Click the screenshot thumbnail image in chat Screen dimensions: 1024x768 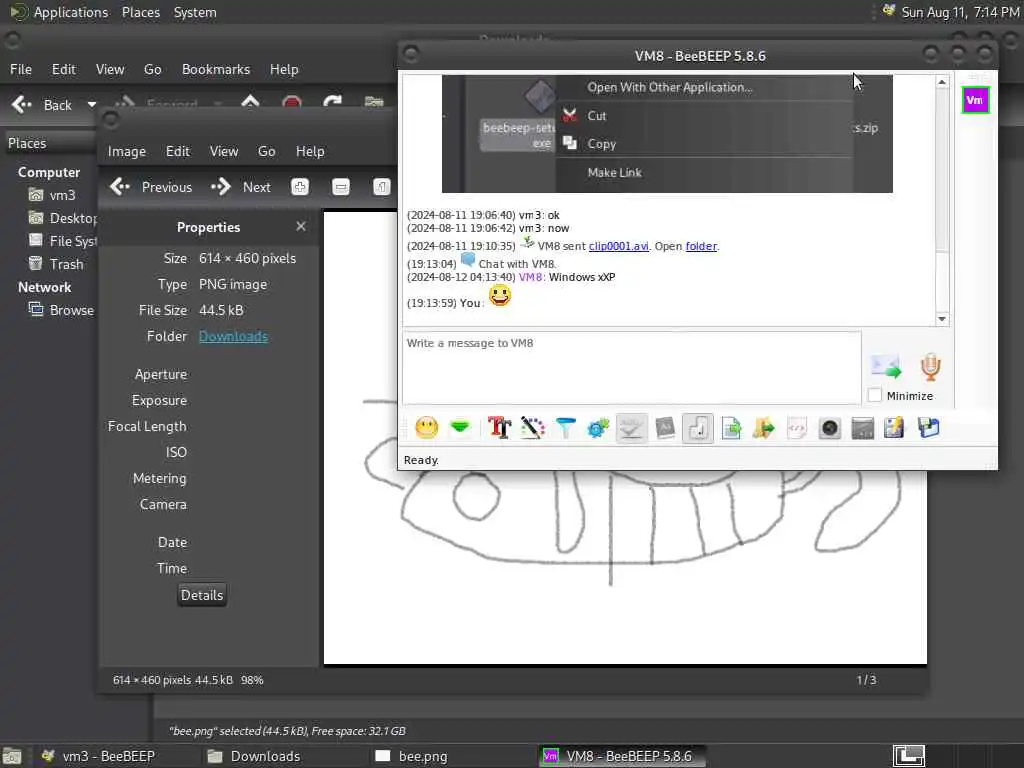(x=667, y=134)
